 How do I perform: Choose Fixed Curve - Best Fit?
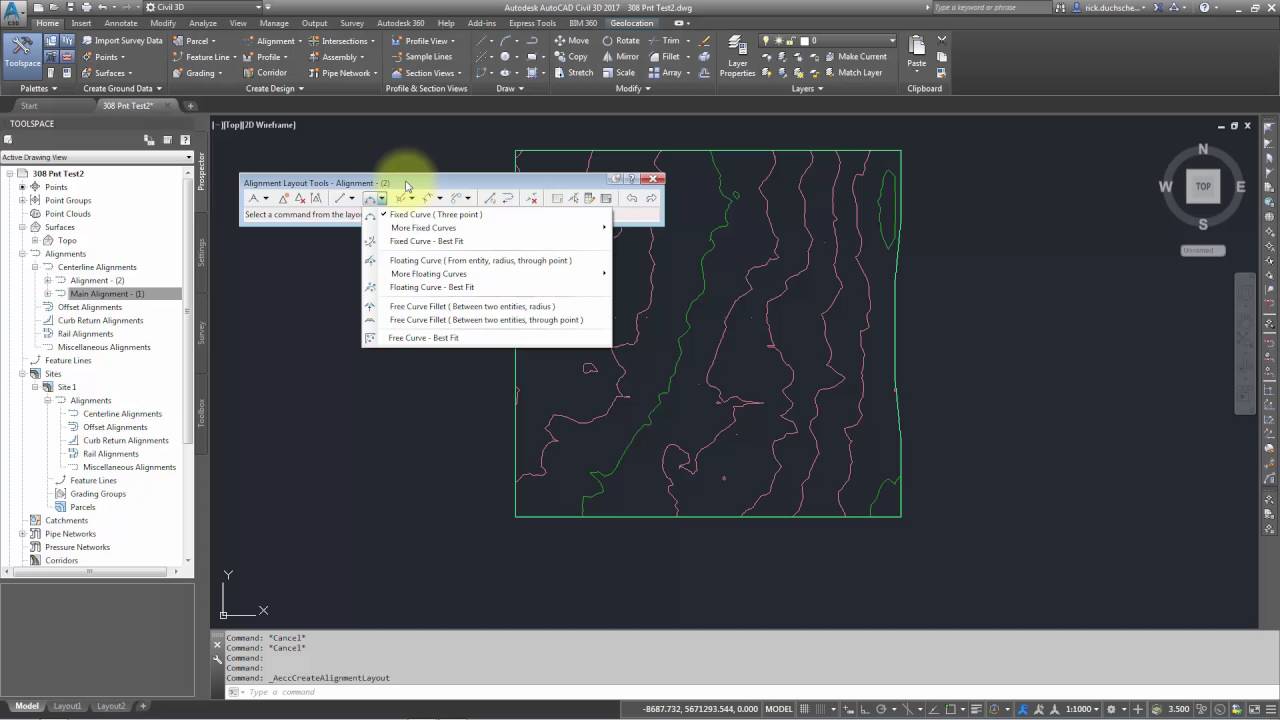pos(487,241)
